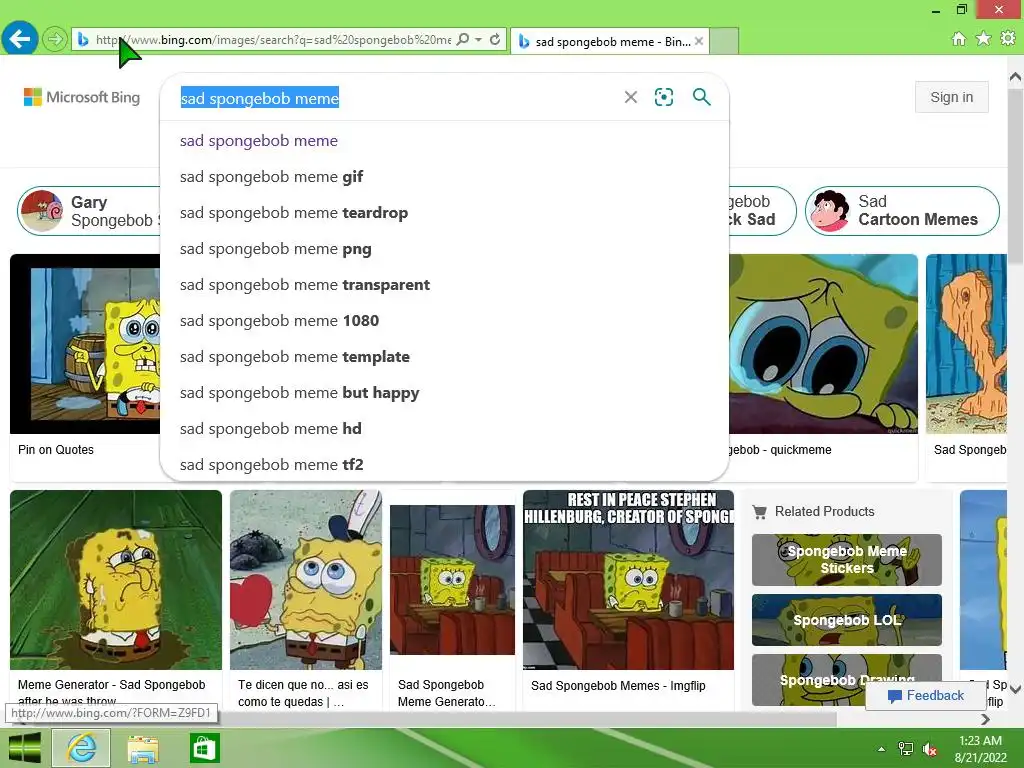Image resolution: width=1024 pixels, height=768 pixels.
Task: Click the address bar search magnifier icon
Action: coord(463,39)
